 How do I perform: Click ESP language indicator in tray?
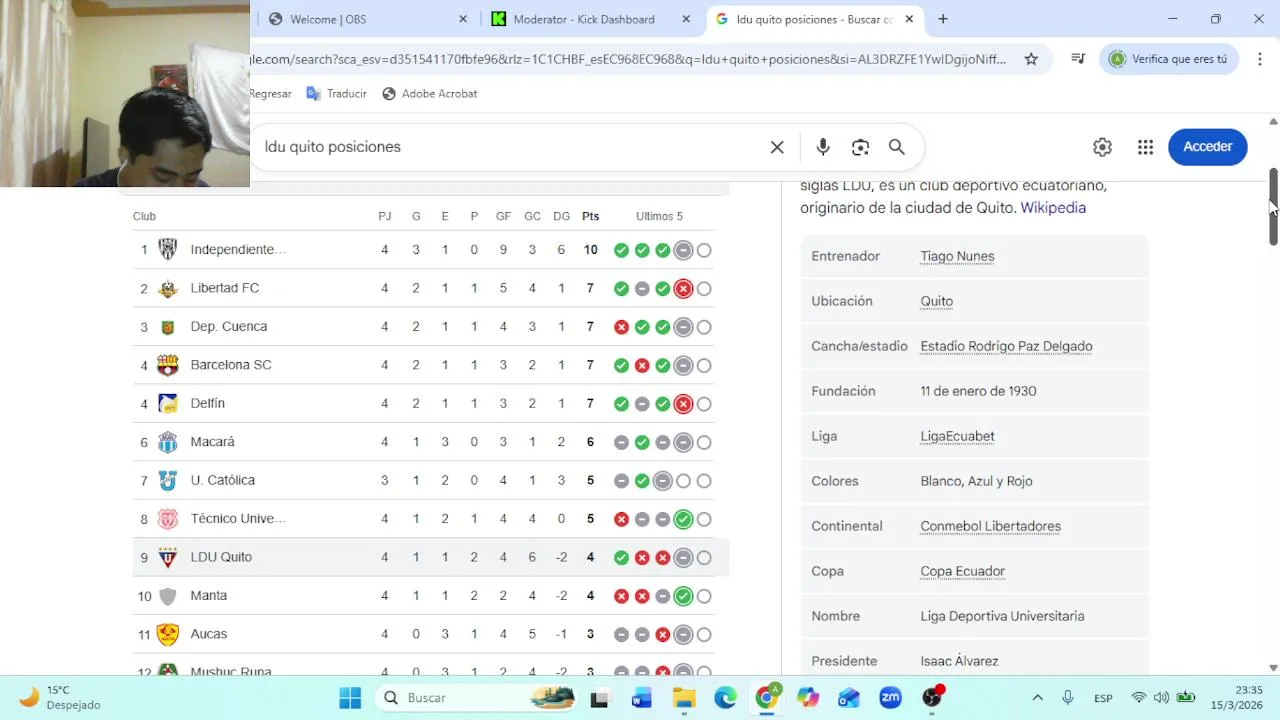pos(1103,698)
